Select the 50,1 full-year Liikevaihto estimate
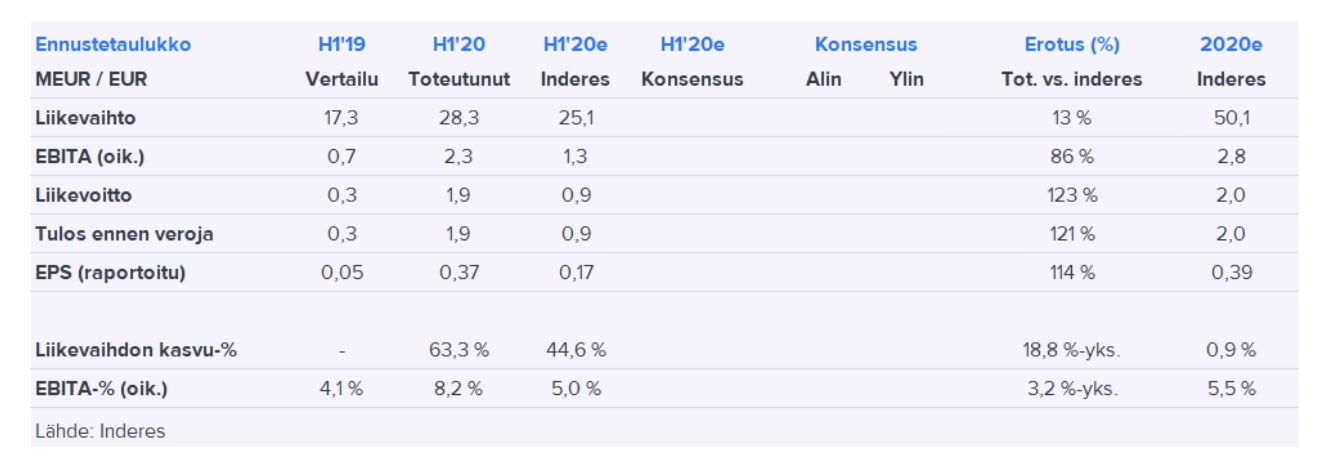 click(x=1231, y=118)
